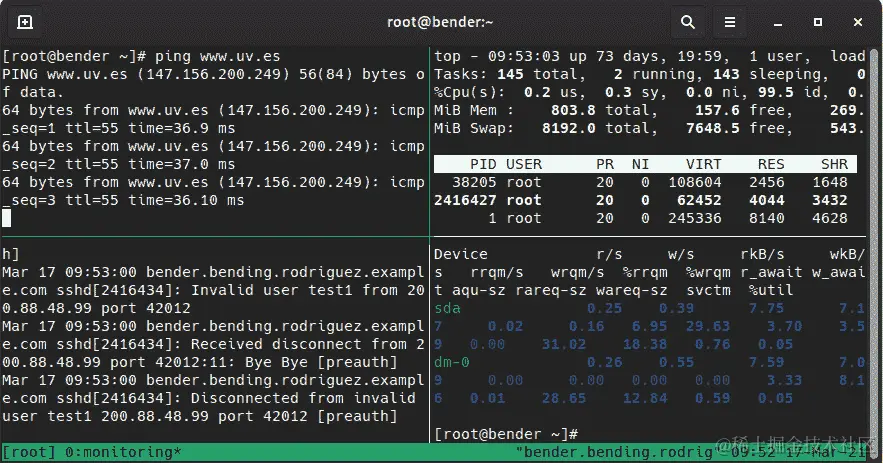Click the %util header in iostat
This screenshot has height=463, width=883.
click(771, 291)
